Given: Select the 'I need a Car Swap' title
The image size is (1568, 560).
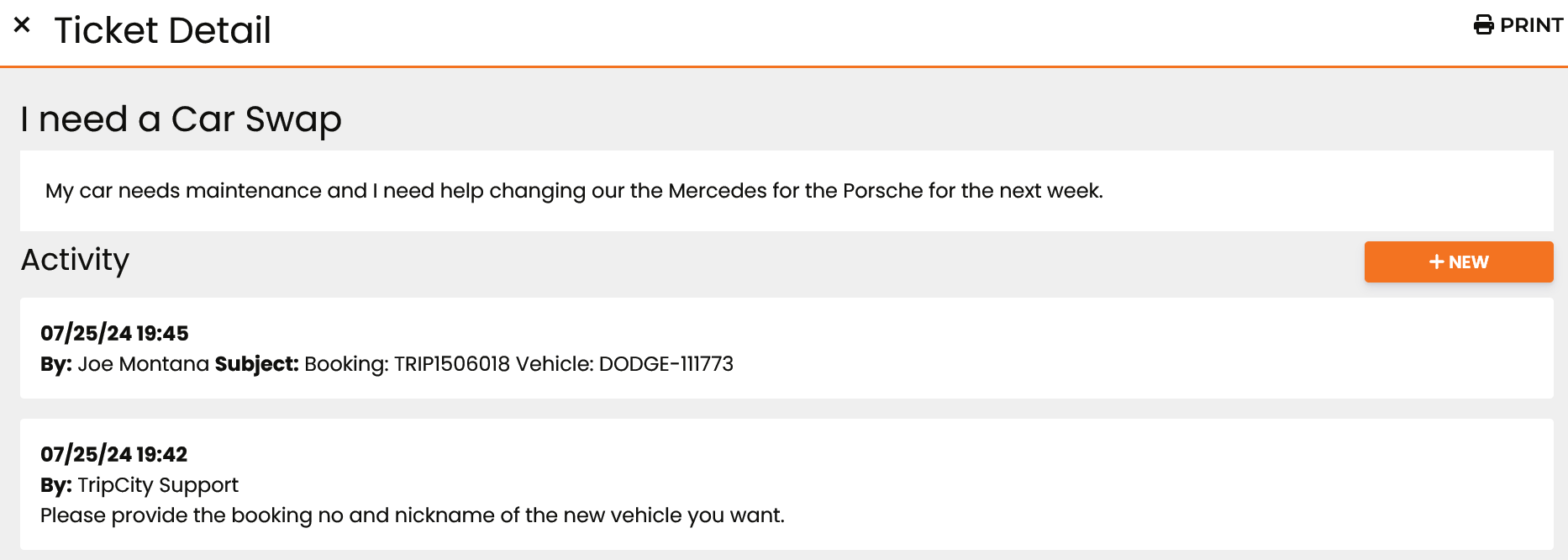Looking at the screenshot, I should [181, 119].
